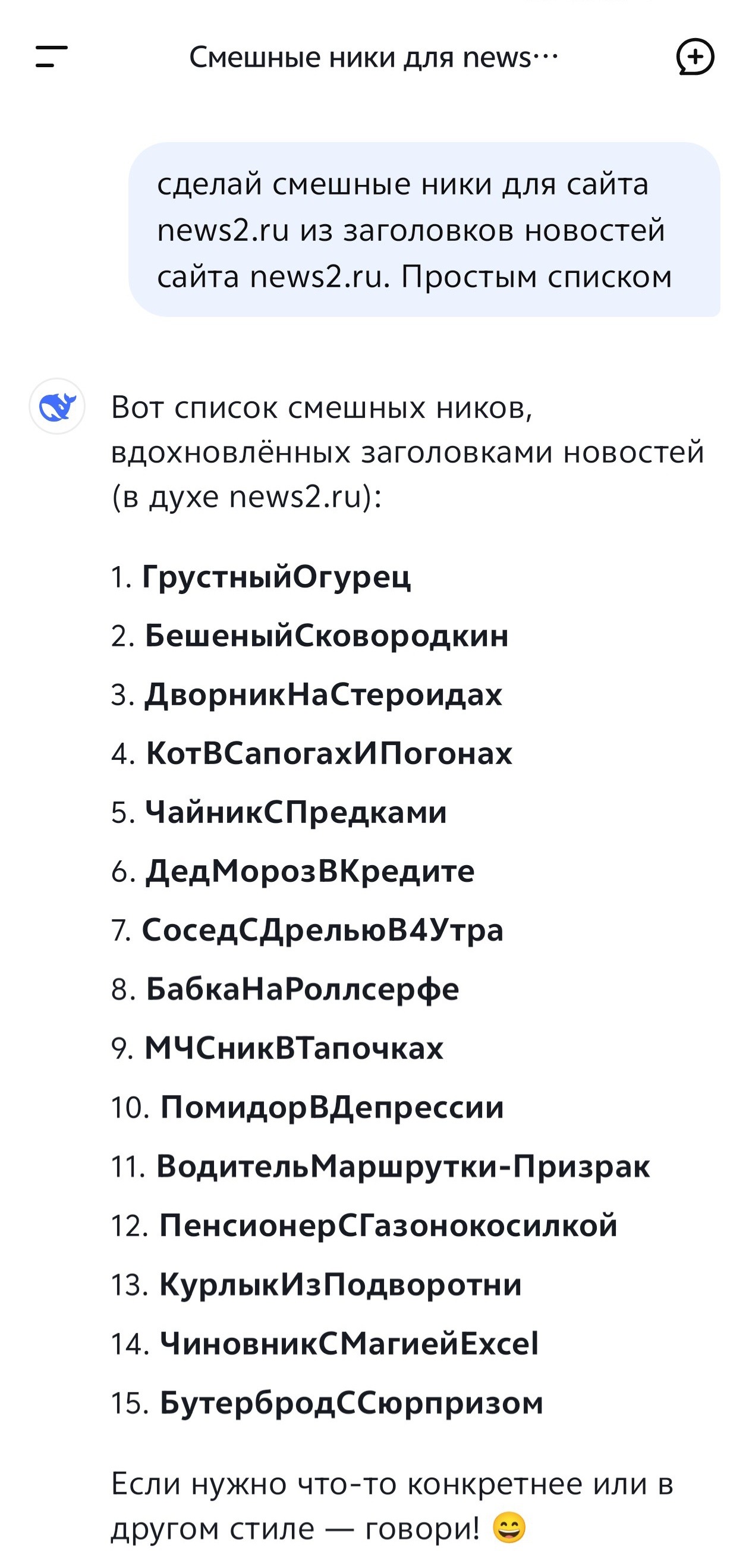Tap nickname 'КотВСапогахИПогонах'
The height and width of the screenshot is (1568, 749).
click(329, 753)
